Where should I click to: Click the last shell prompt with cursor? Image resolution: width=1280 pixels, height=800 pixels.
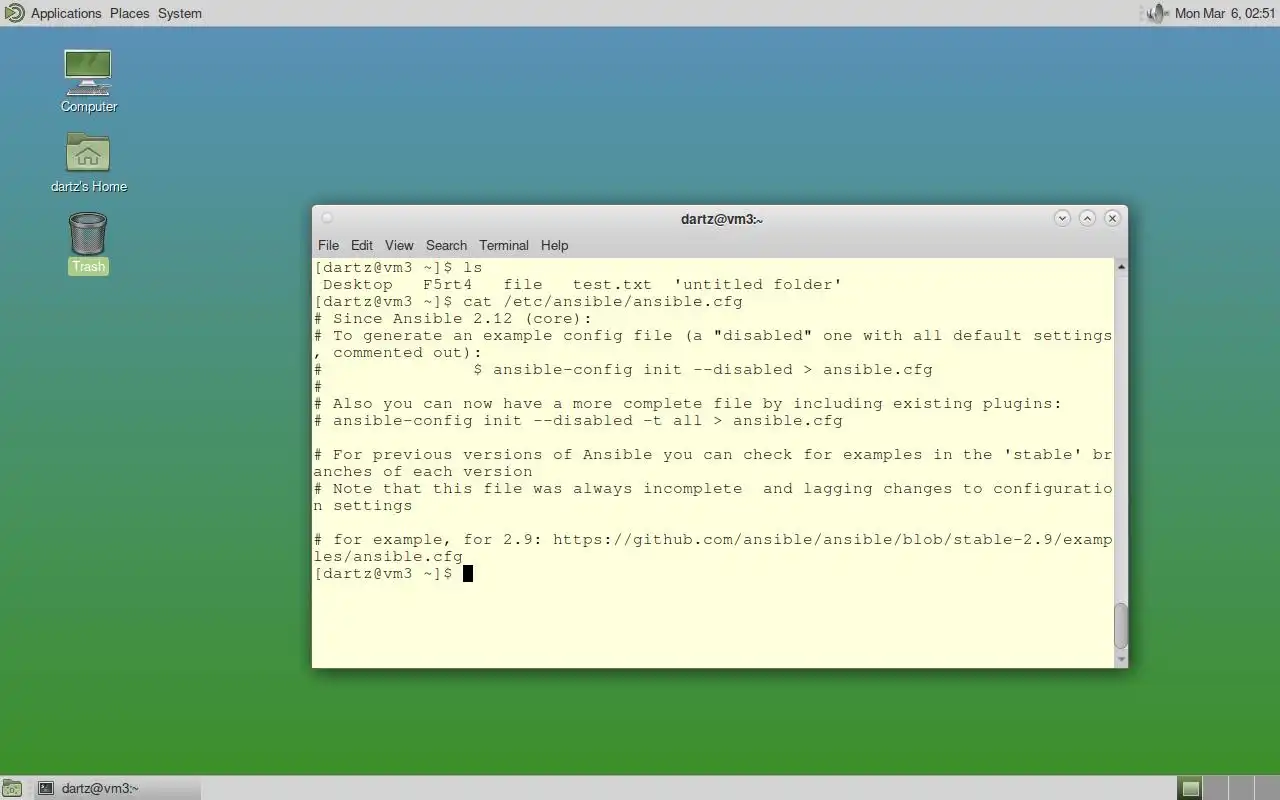point(393,573)
